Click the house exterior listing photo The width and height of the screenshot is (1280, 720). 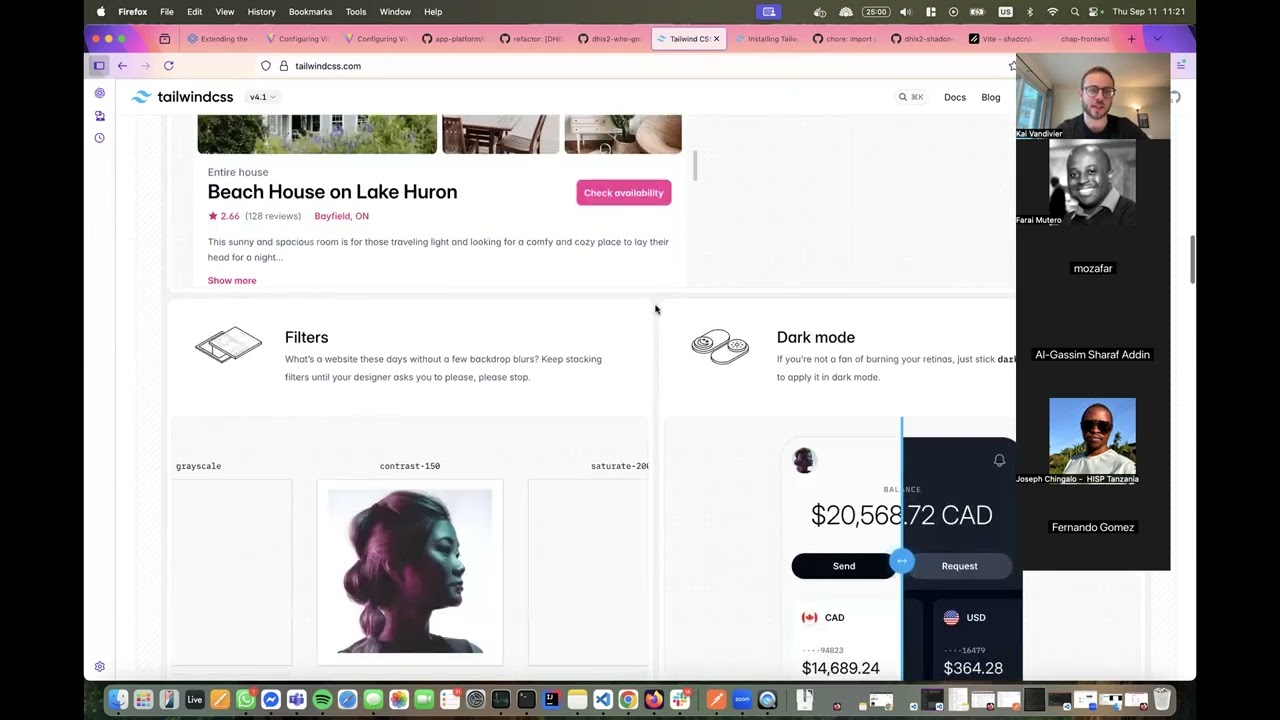coord(317,134)
